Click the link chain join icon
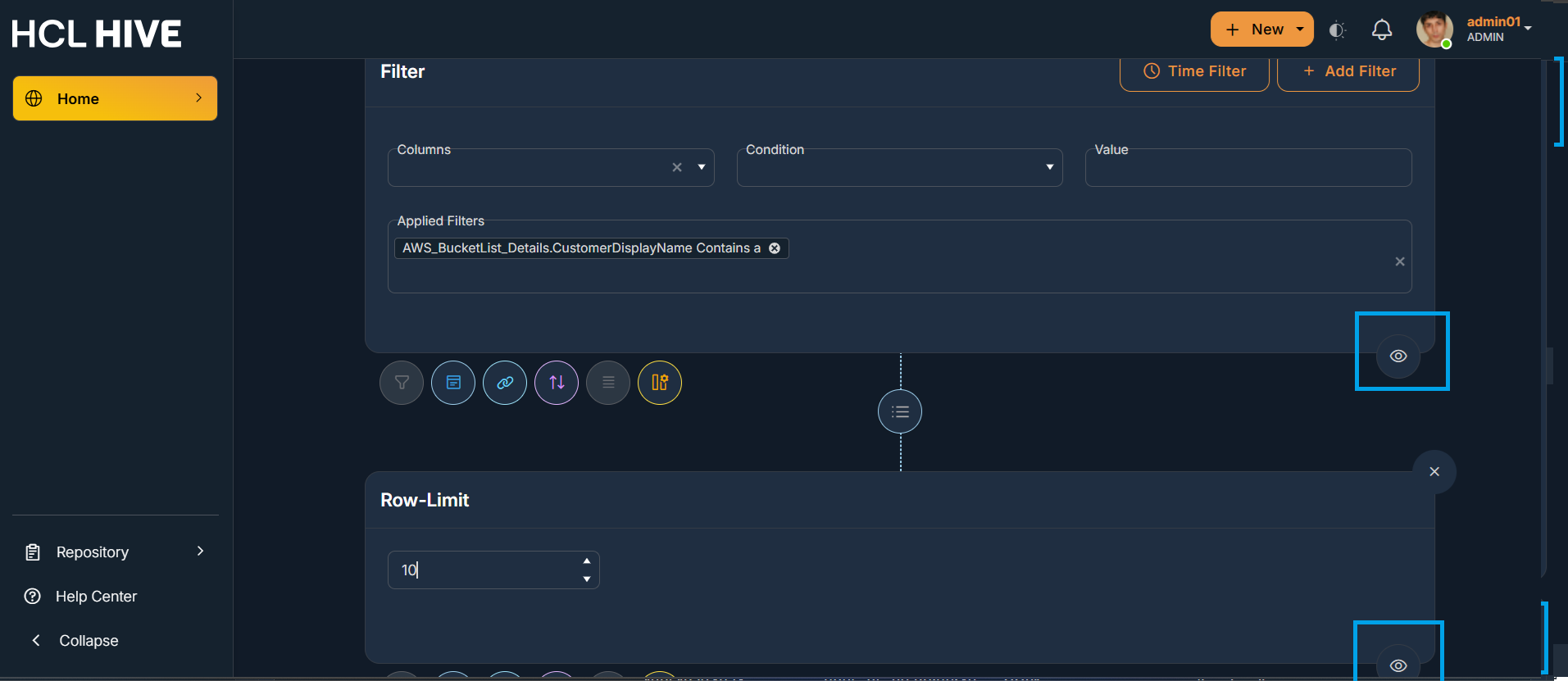This screenshot has width=1568, height=681. click(x=505, y=383)
